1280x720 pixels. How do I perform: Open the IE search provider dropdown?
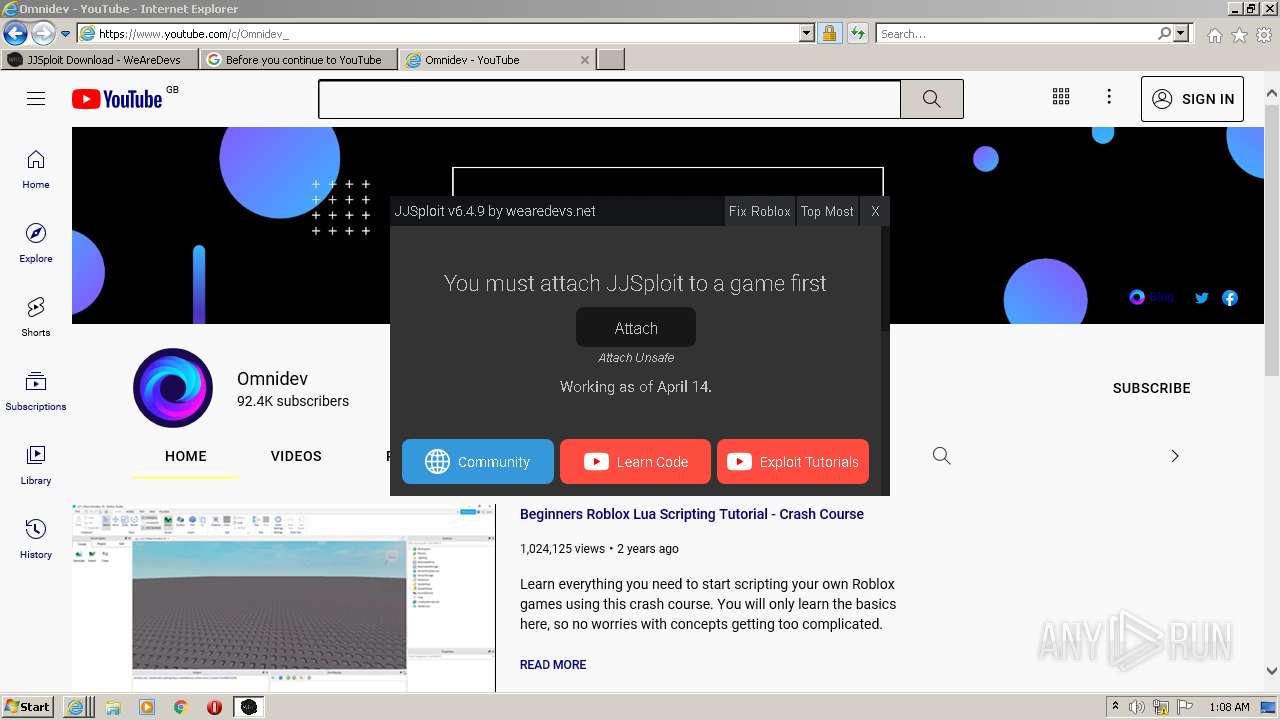tap(1181, 33)
